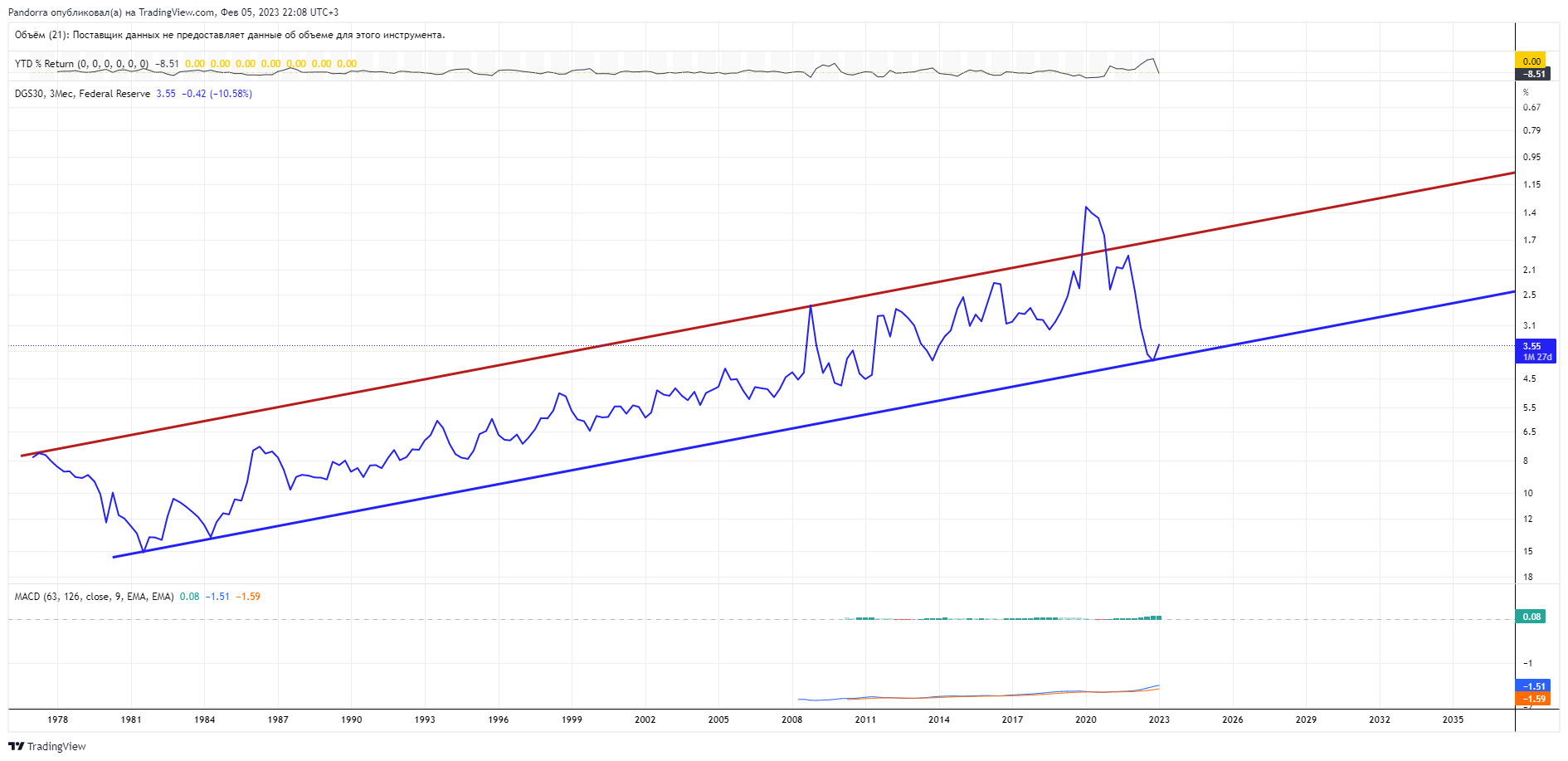Viewport: 1568px width, 761px height.
Task: Click the 2023 label on time axis
Action: coord(1159,720)
